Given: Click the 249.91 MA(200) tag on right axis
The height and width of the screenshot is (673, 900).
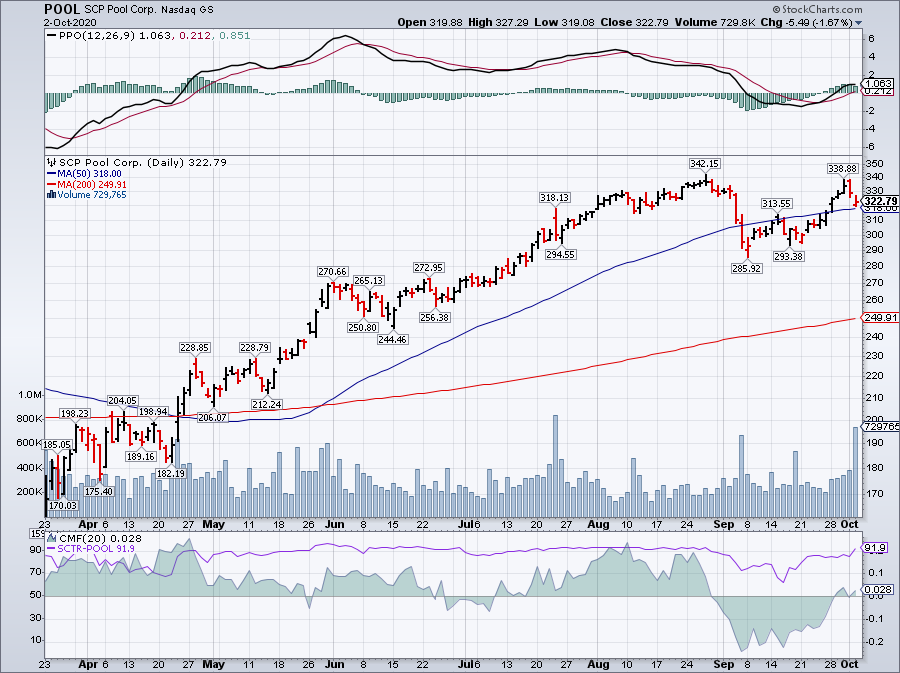Looking at the screenshot, I should pyautogui.click(x=880, y=317).
